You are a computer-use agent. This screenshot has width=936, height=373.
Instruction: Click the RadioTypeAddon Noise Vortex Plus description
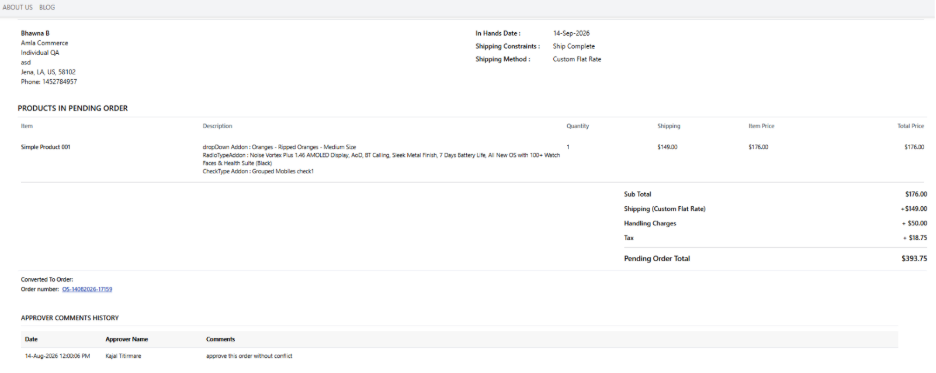[x=381, y=159]
